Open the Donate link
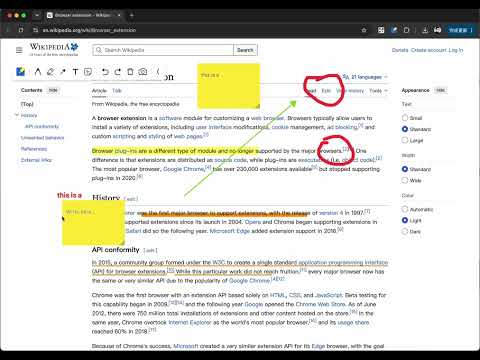 400,50
